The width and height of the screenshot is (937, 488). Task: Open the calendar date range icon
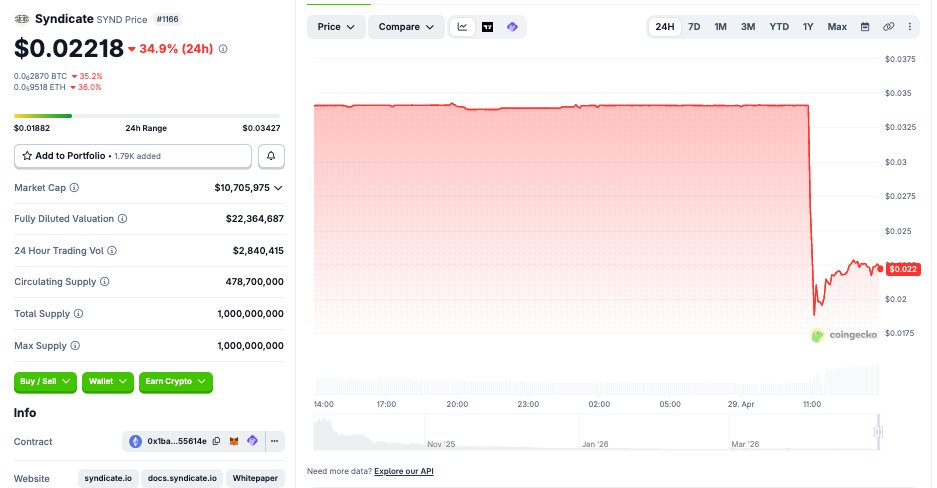[865, 27]
